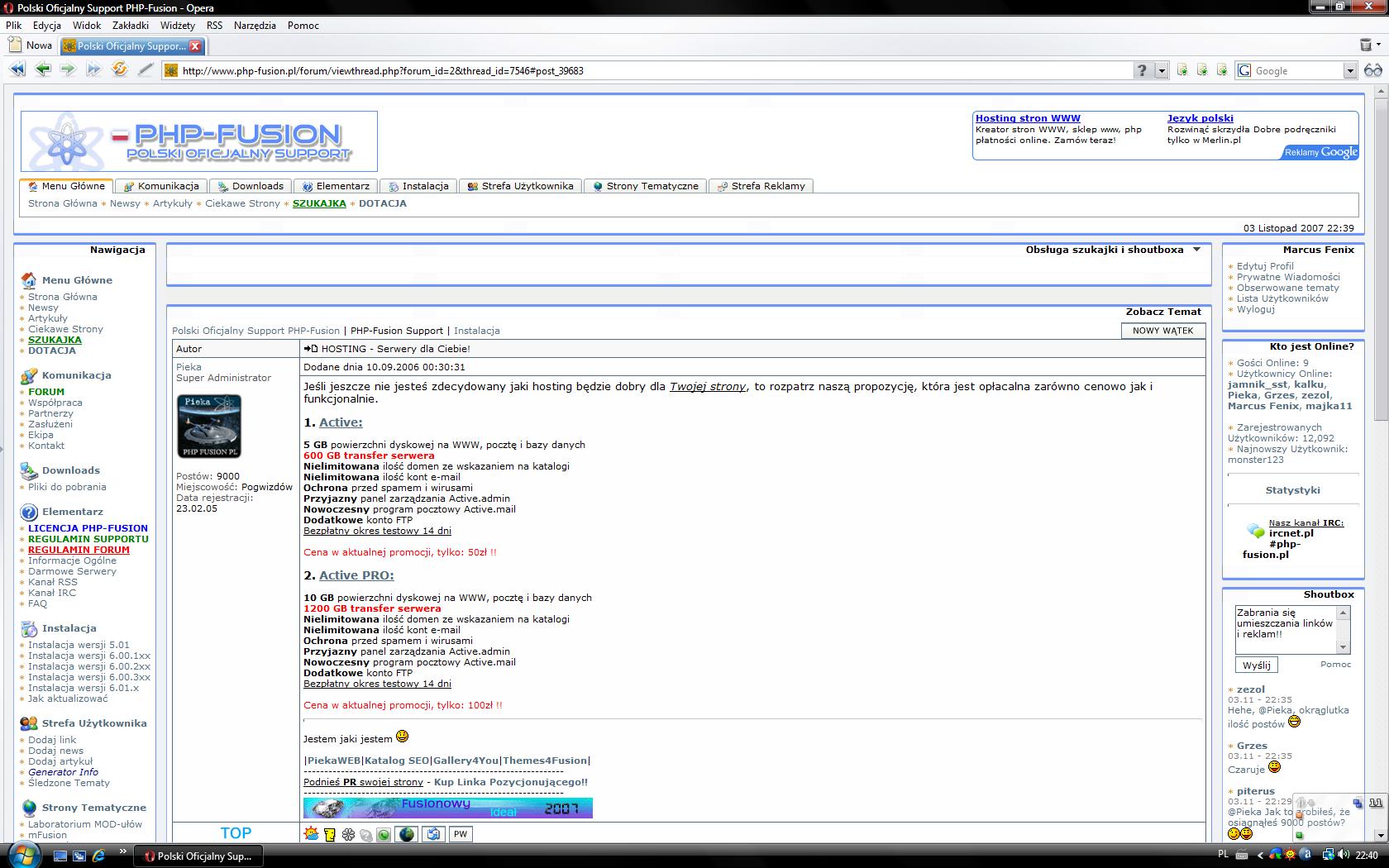1389x868 pixels.
Task: Click the page vertical scrollbar down arrow
Action: point(1380,835)
